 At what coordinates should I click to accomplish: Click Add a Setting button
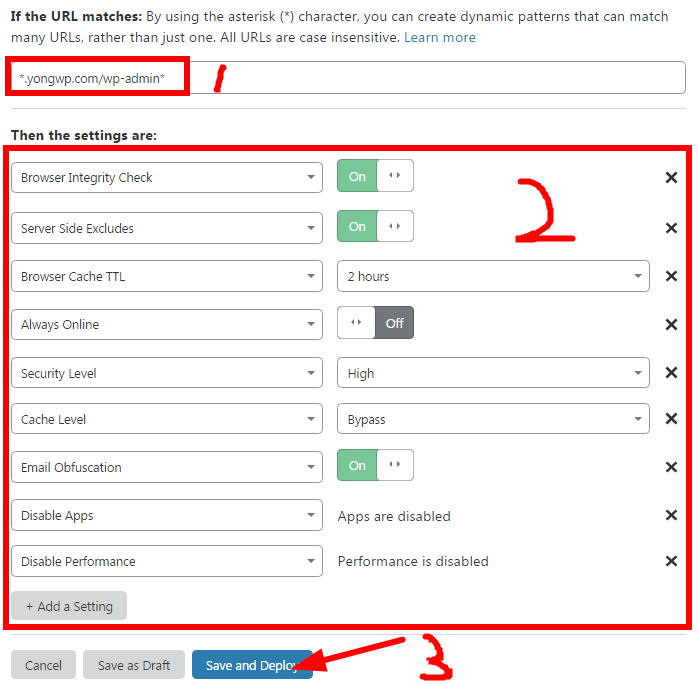(x=69, y=606)
